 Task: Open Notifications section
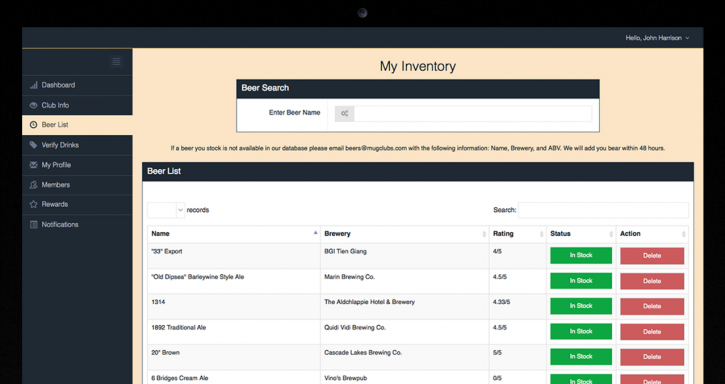[77, 224]
